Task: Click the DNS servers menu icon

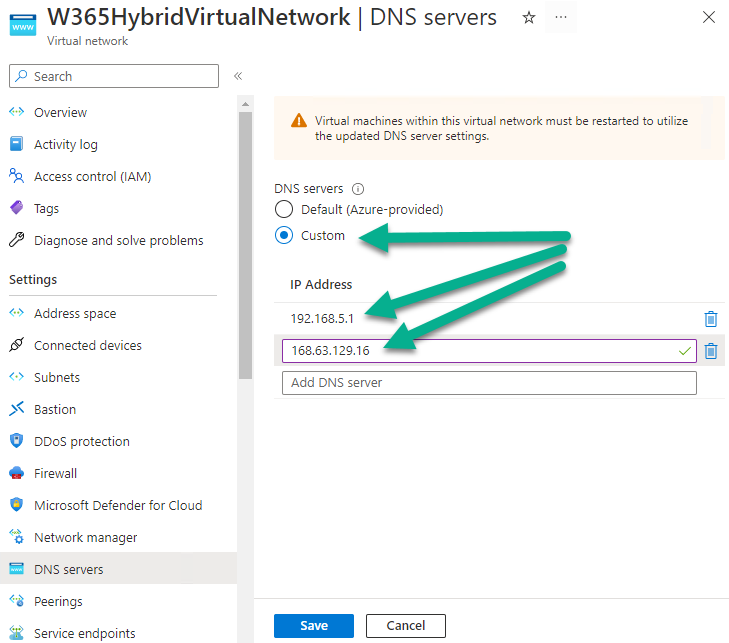Action: click(17, 569)
